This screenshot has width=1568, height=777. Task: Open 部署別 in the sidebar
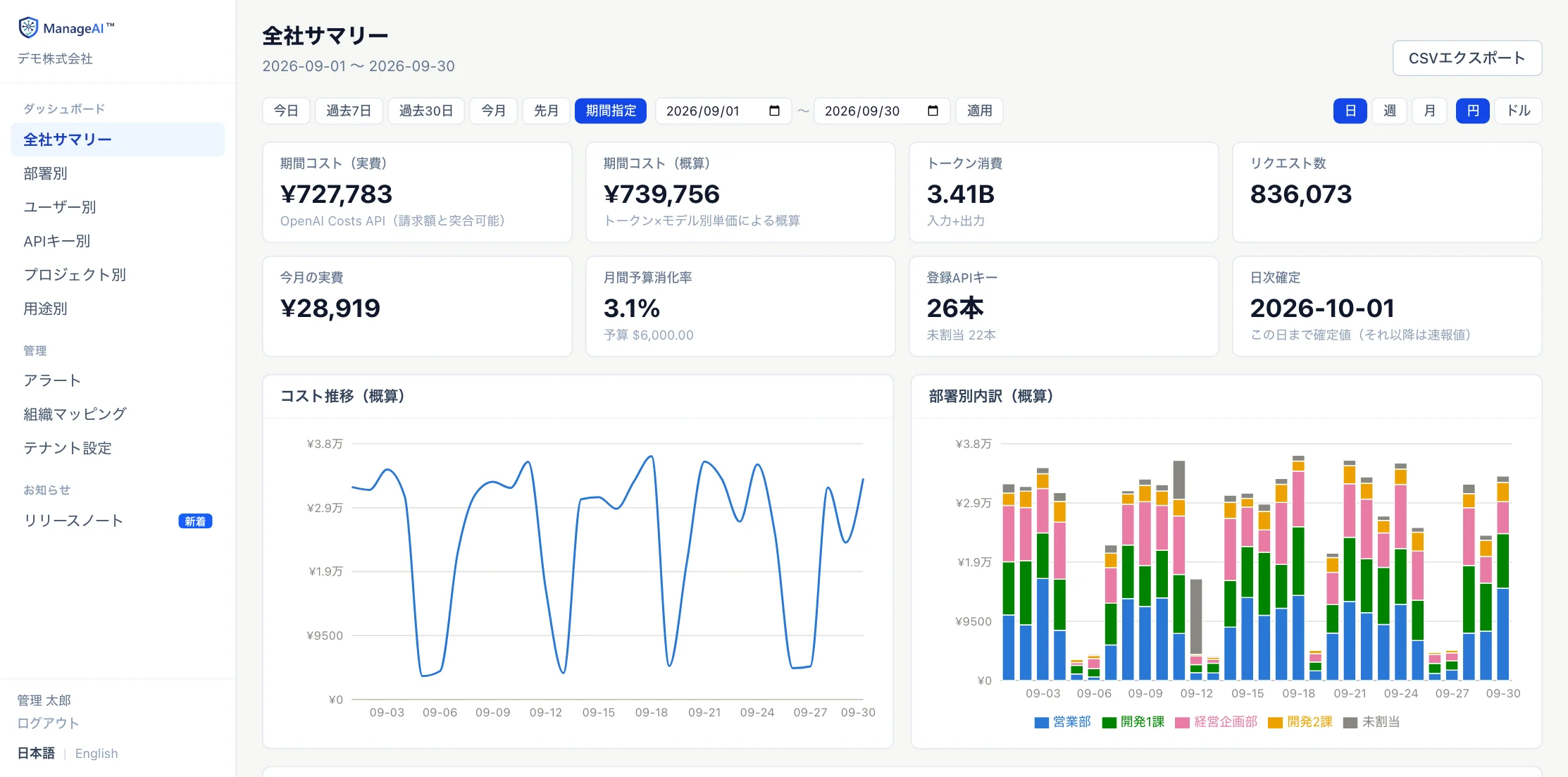tap(118, 173)
